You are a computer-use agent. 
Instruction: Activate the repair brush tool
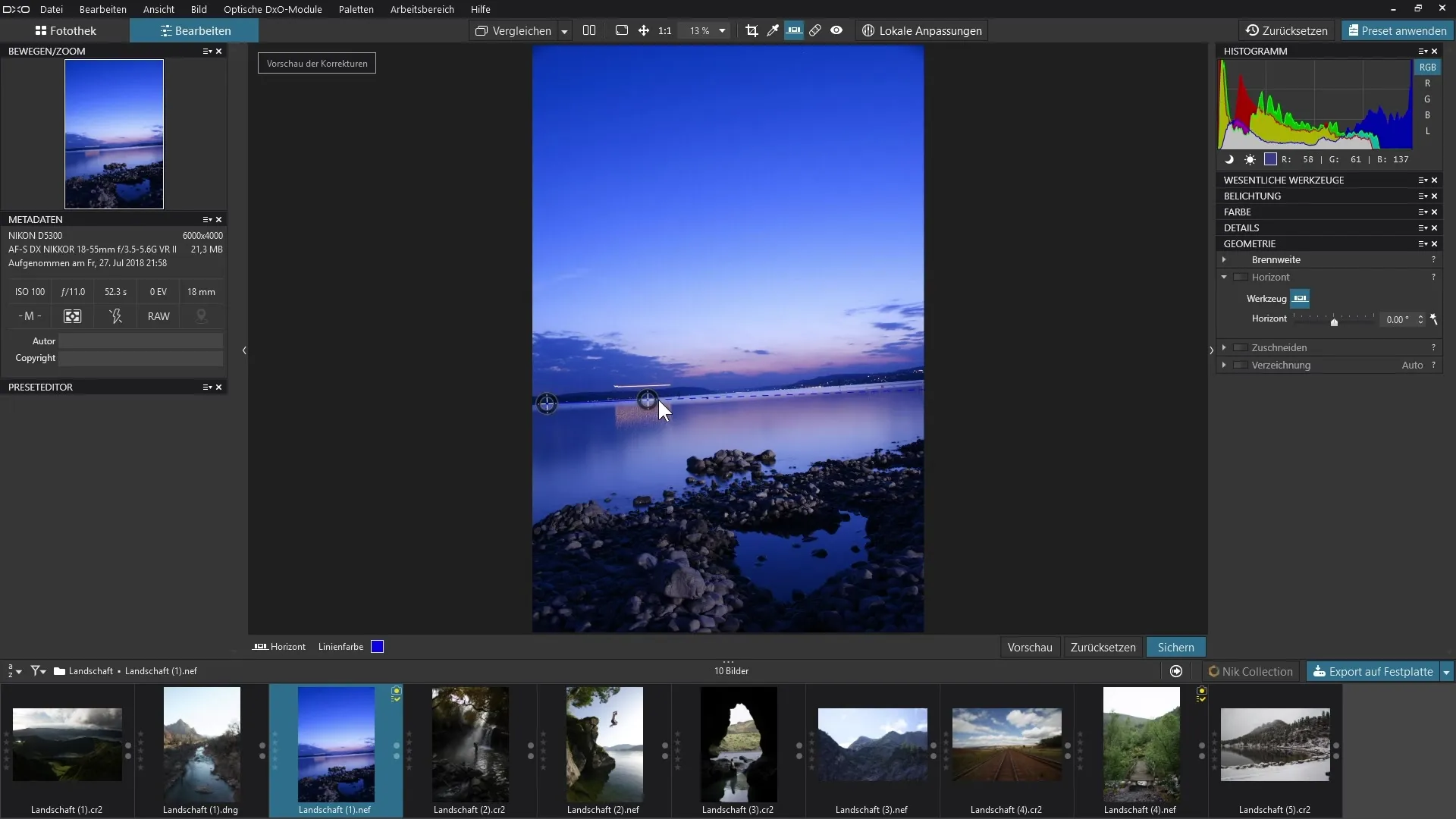(x=815, y=30)
